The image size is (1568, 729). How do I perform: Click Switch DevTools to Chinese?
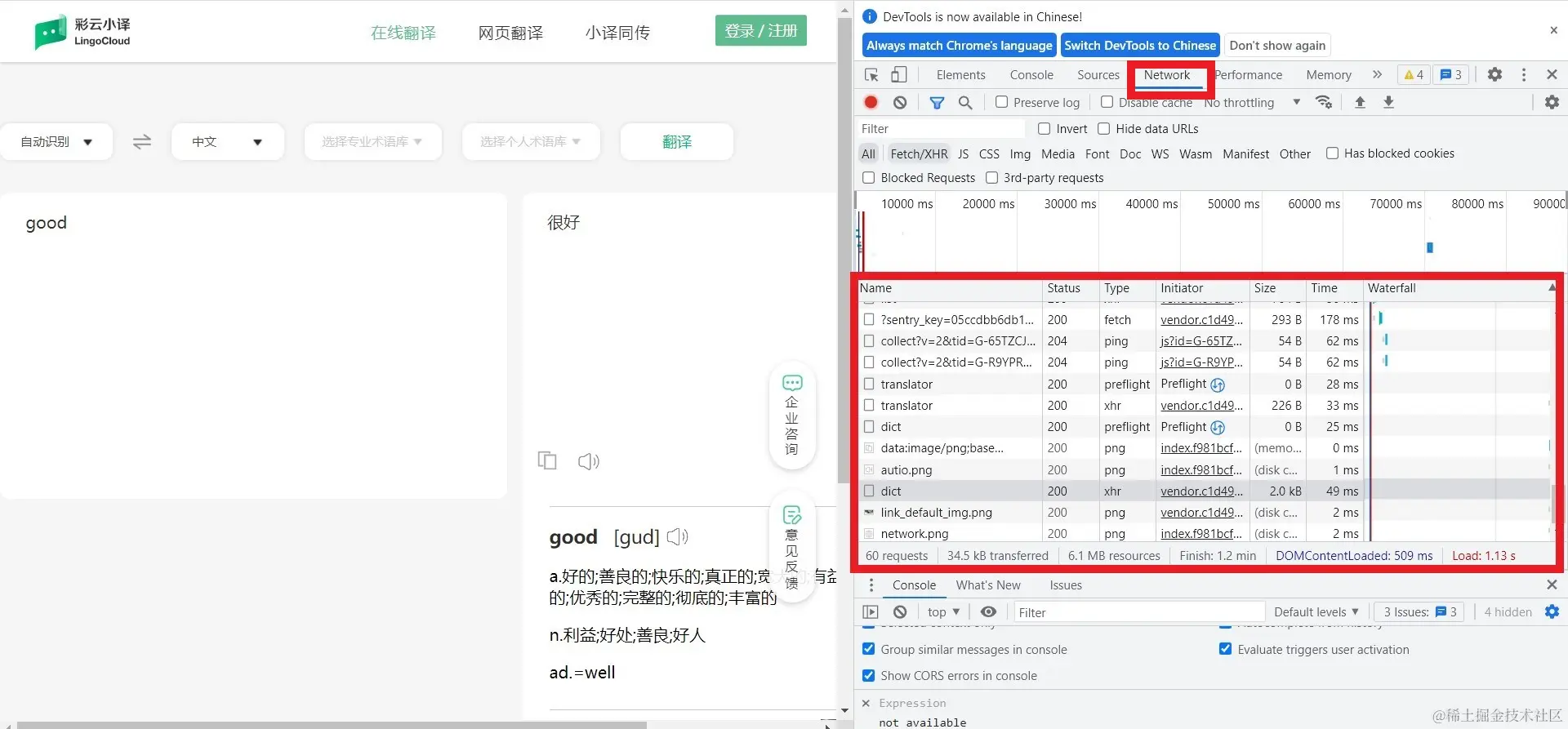[1140, 45]
